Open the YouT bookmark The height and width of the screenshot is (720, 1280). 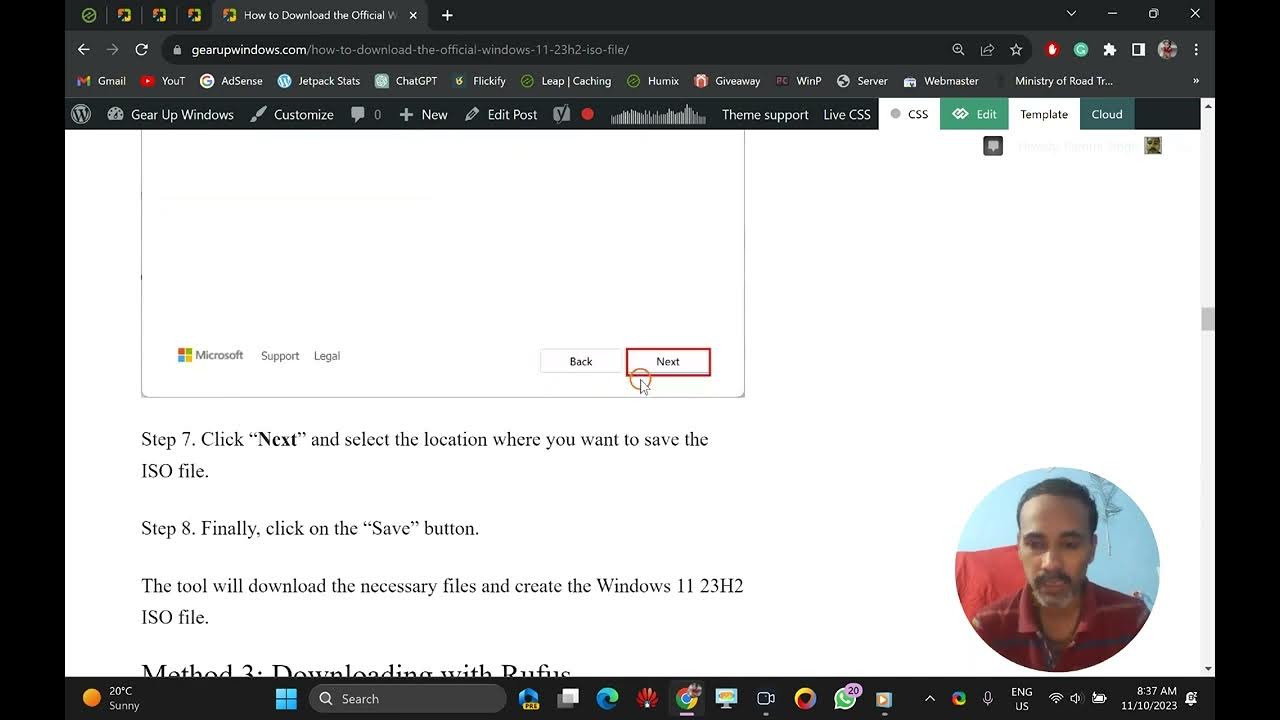click(x=163, y=81)
